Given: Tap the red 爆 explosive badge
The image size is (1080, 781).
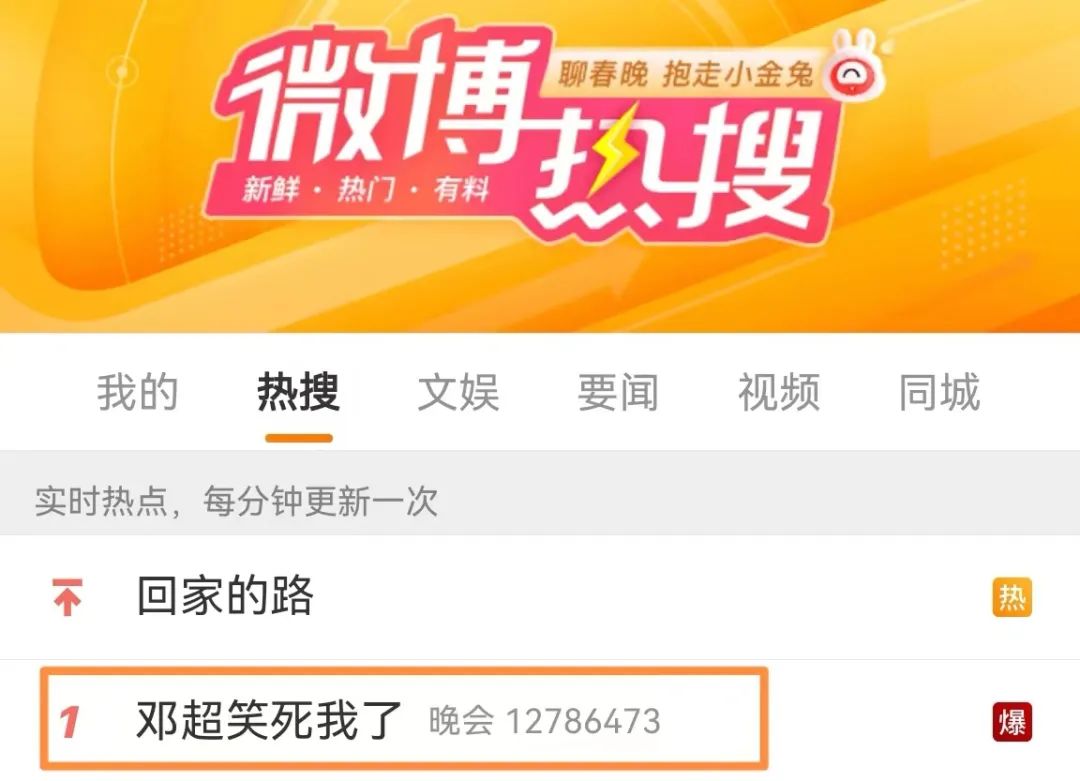Looking at the screenshot, I should (x=1012, y=722).
